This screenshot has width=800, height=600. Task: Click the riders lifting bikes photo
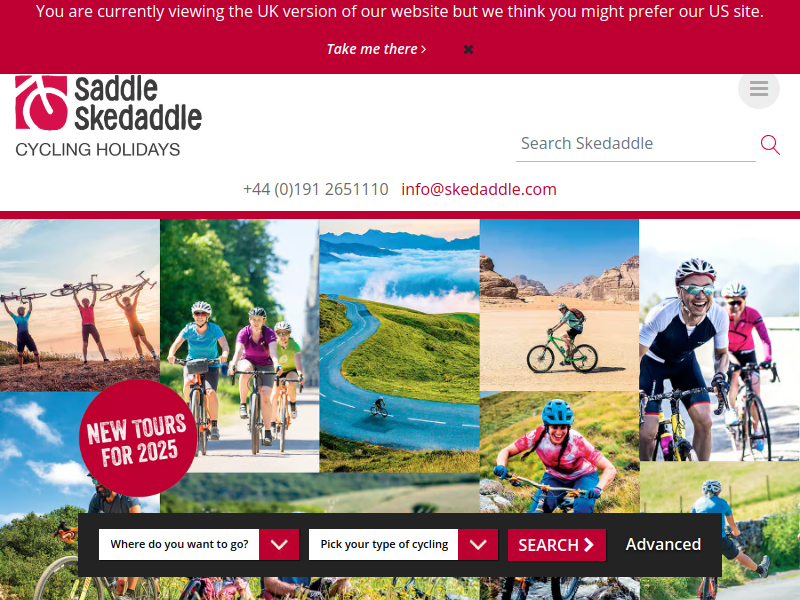pos(80,305)
